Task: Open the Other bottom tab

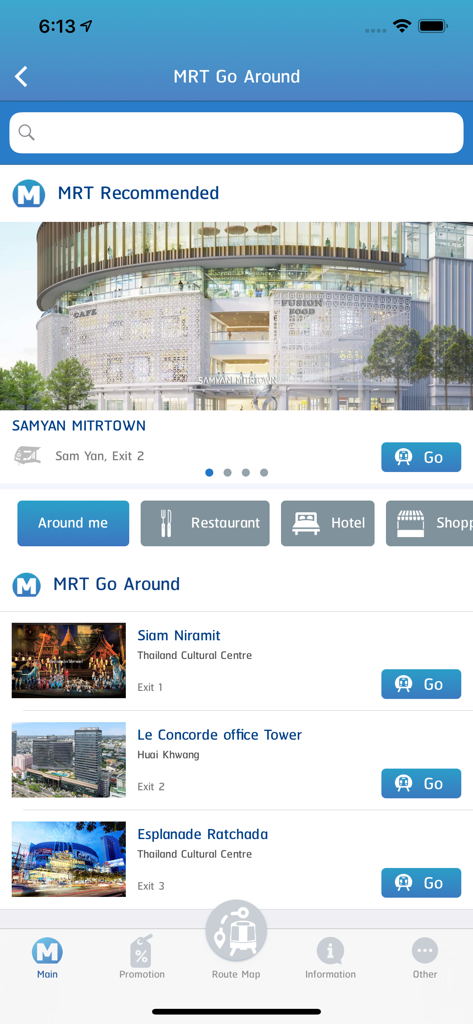Action: click(x=425, y=958)
